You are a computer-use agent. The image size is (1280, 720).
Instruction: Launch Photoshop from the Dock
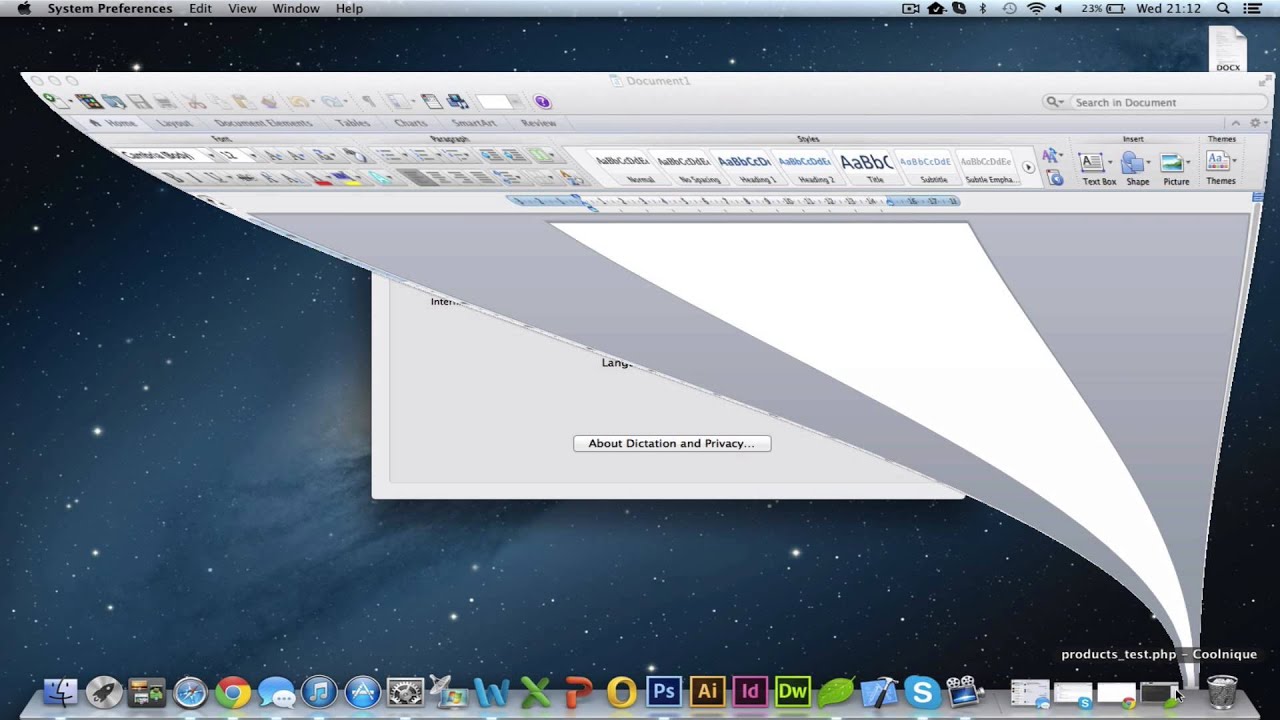click(x=664, y=691)
